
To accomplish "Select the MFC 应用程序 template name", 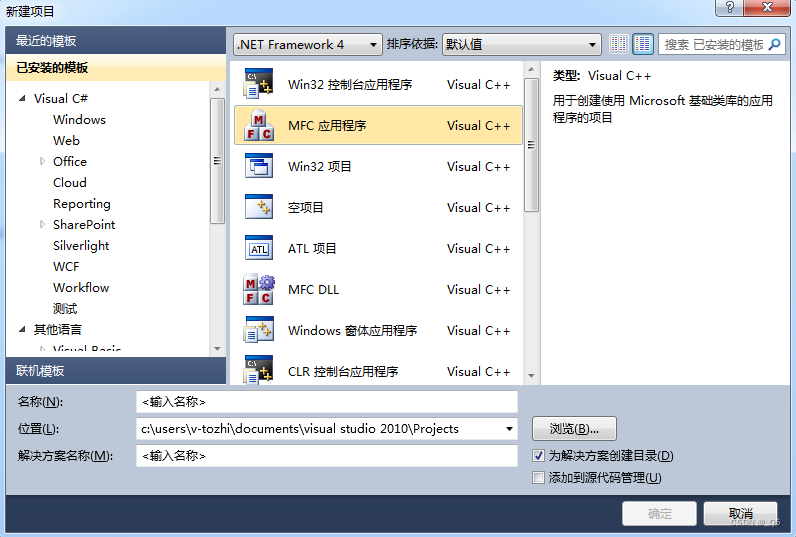I will (327, 125).
